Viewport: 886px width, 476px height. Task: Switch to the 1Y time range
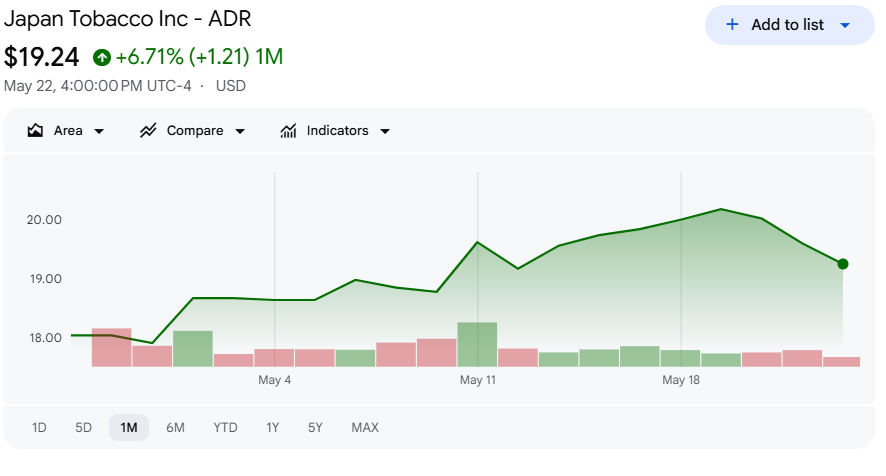coord(272,427)
